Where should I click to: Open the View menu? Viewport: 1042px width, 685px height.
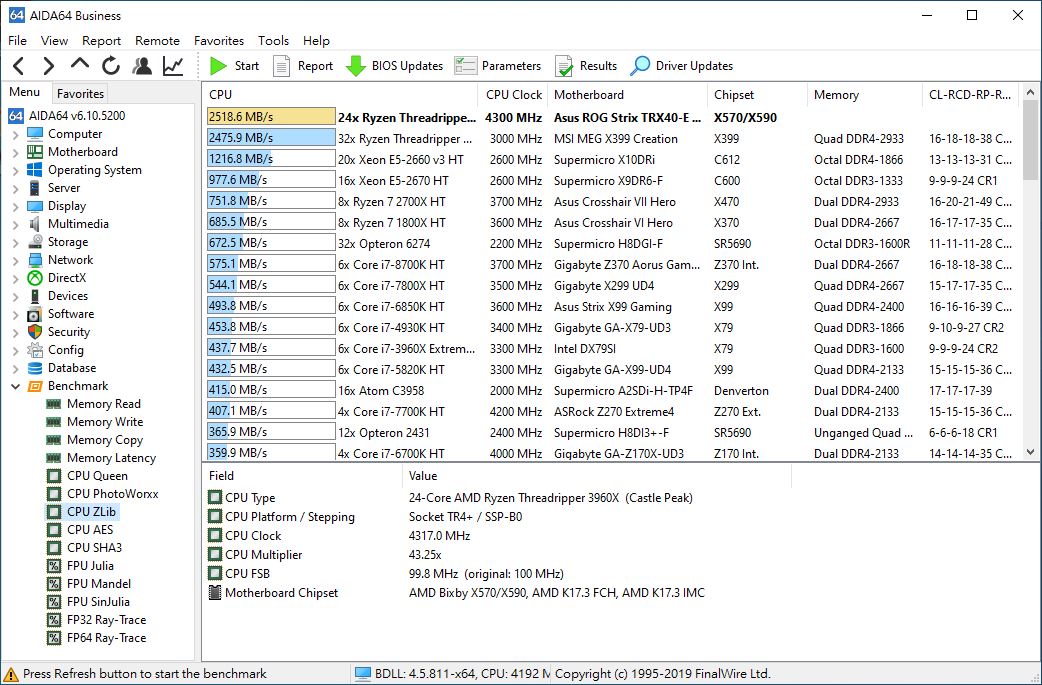[54, 41]
